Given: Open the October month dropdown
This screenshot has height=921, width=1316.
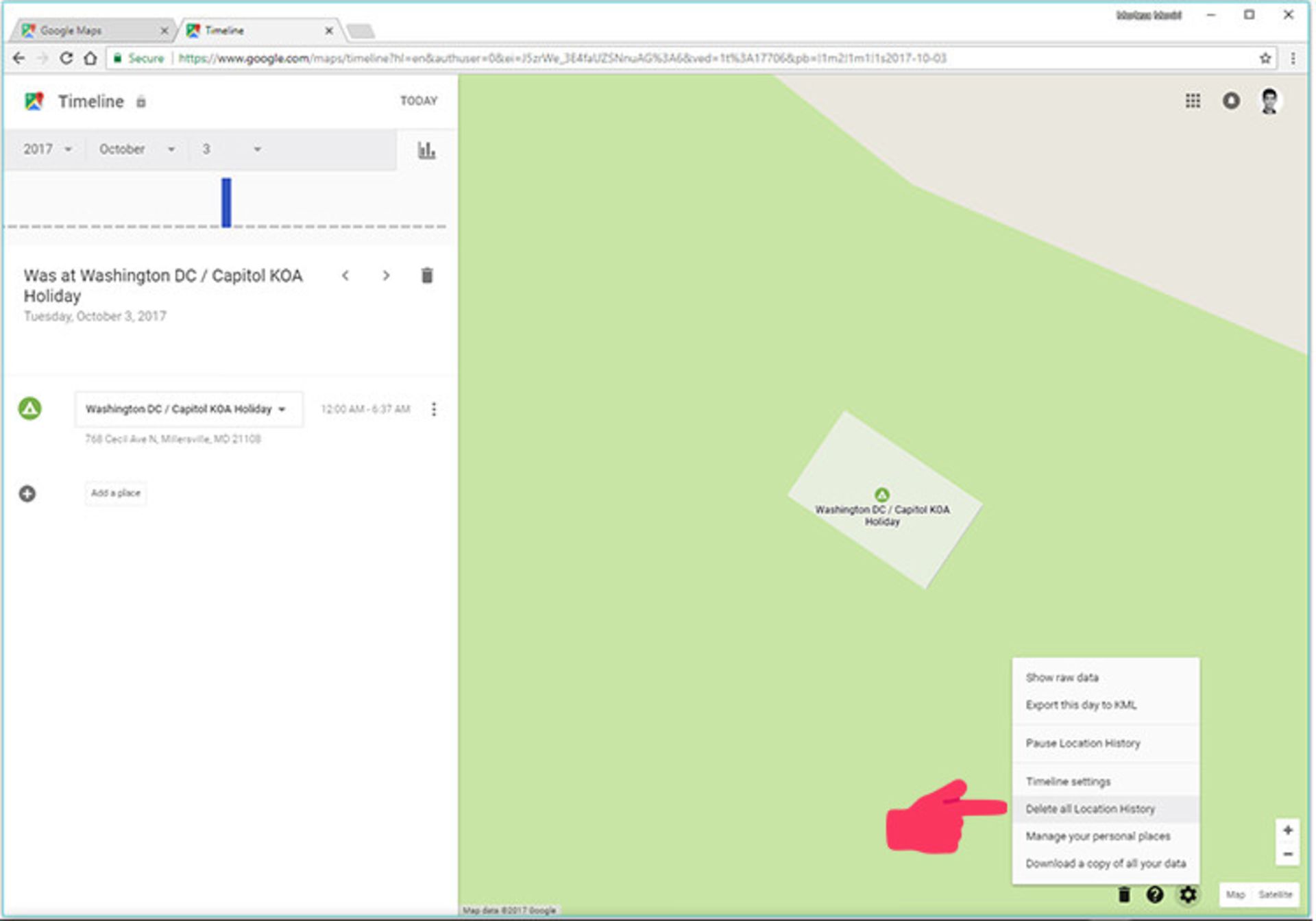Looking at the screenshot, I should click(136, 149).
